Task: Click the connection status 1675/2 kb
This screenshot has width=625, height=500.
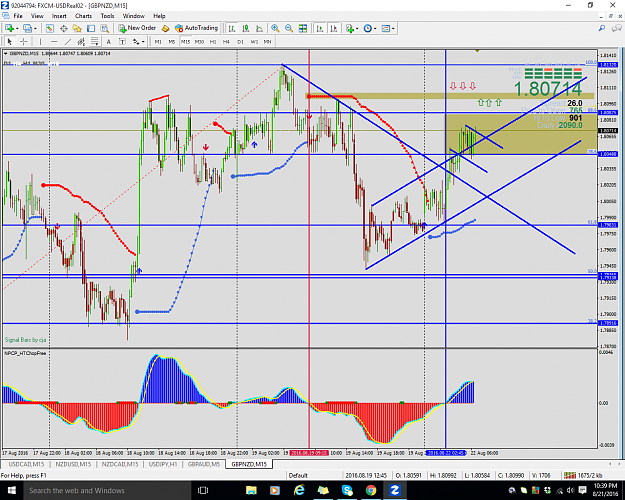Action: coord(583,475)
